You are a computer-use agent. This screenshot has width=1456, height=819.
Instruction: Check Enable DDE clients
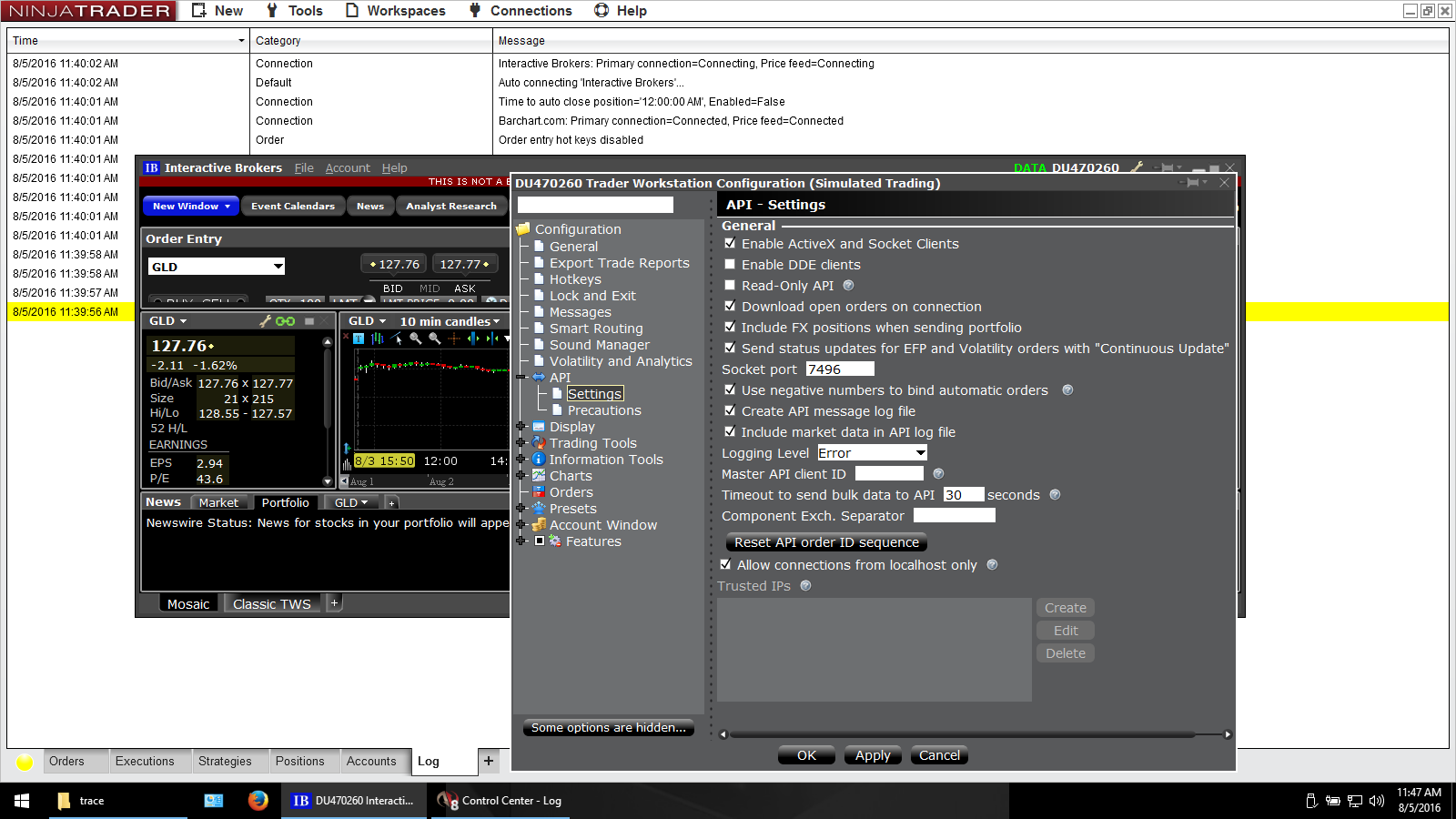[x=730, y=264]
